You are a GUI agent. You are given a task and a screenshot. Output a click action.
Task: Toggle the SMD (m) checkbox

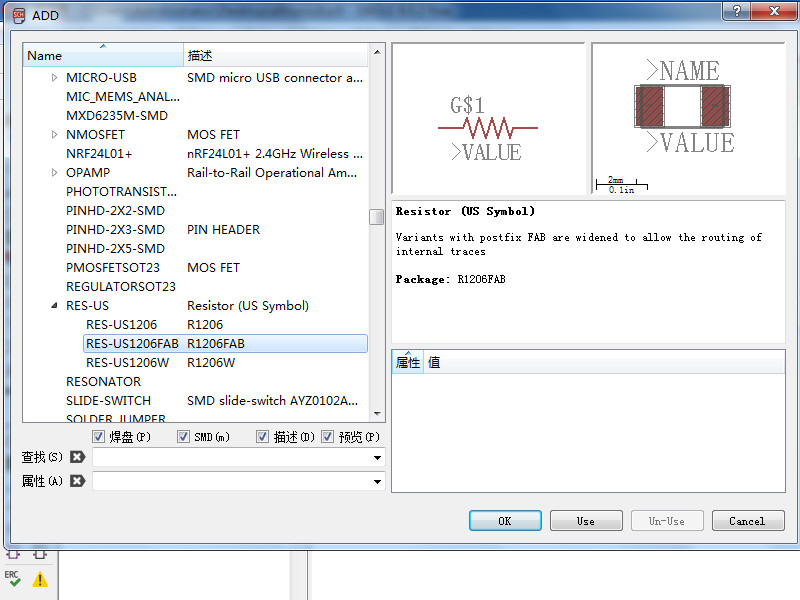point(183,437)
